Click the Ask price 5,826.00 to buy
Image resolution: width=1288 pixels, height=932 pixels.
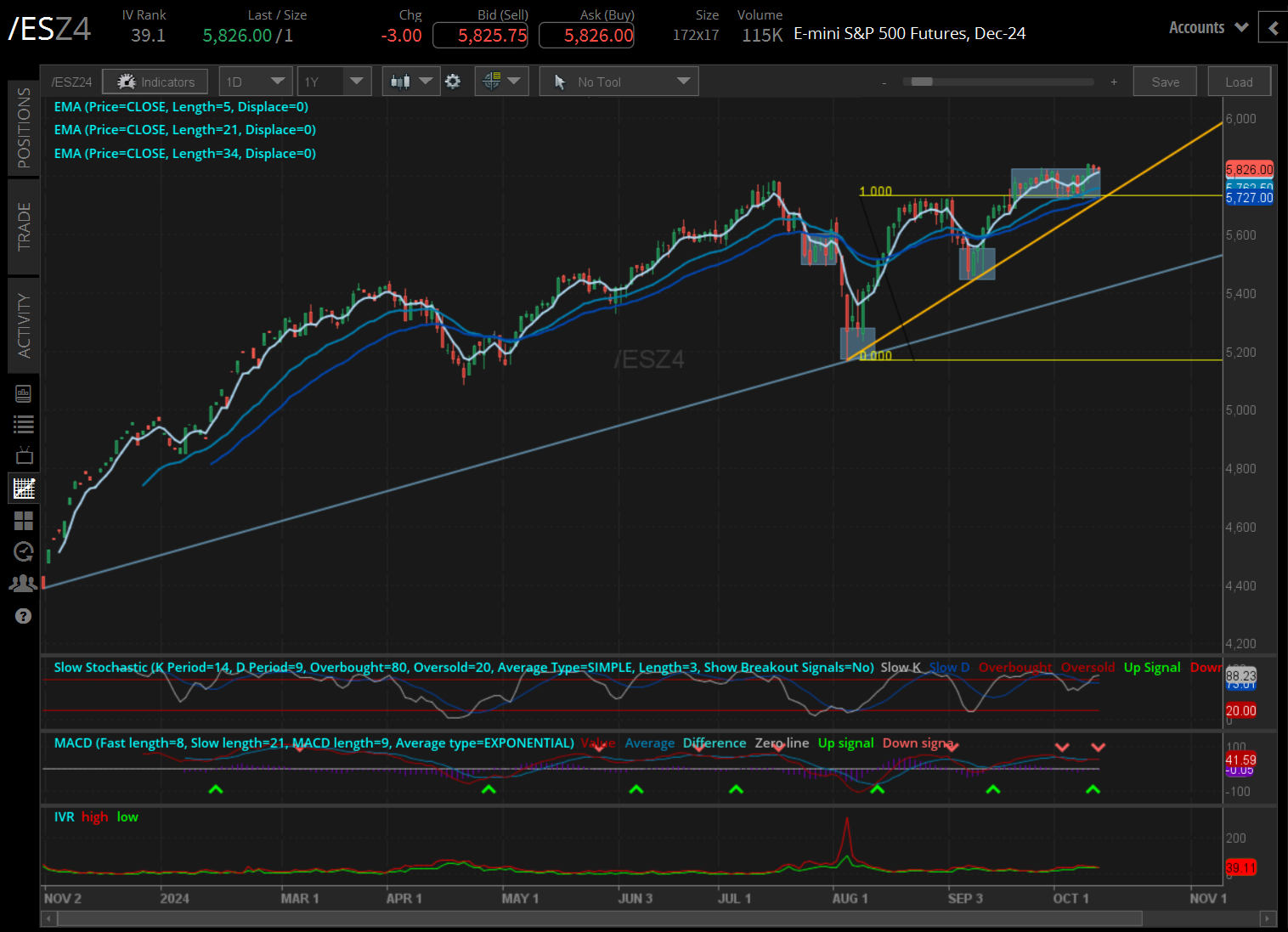click(586, 35)
